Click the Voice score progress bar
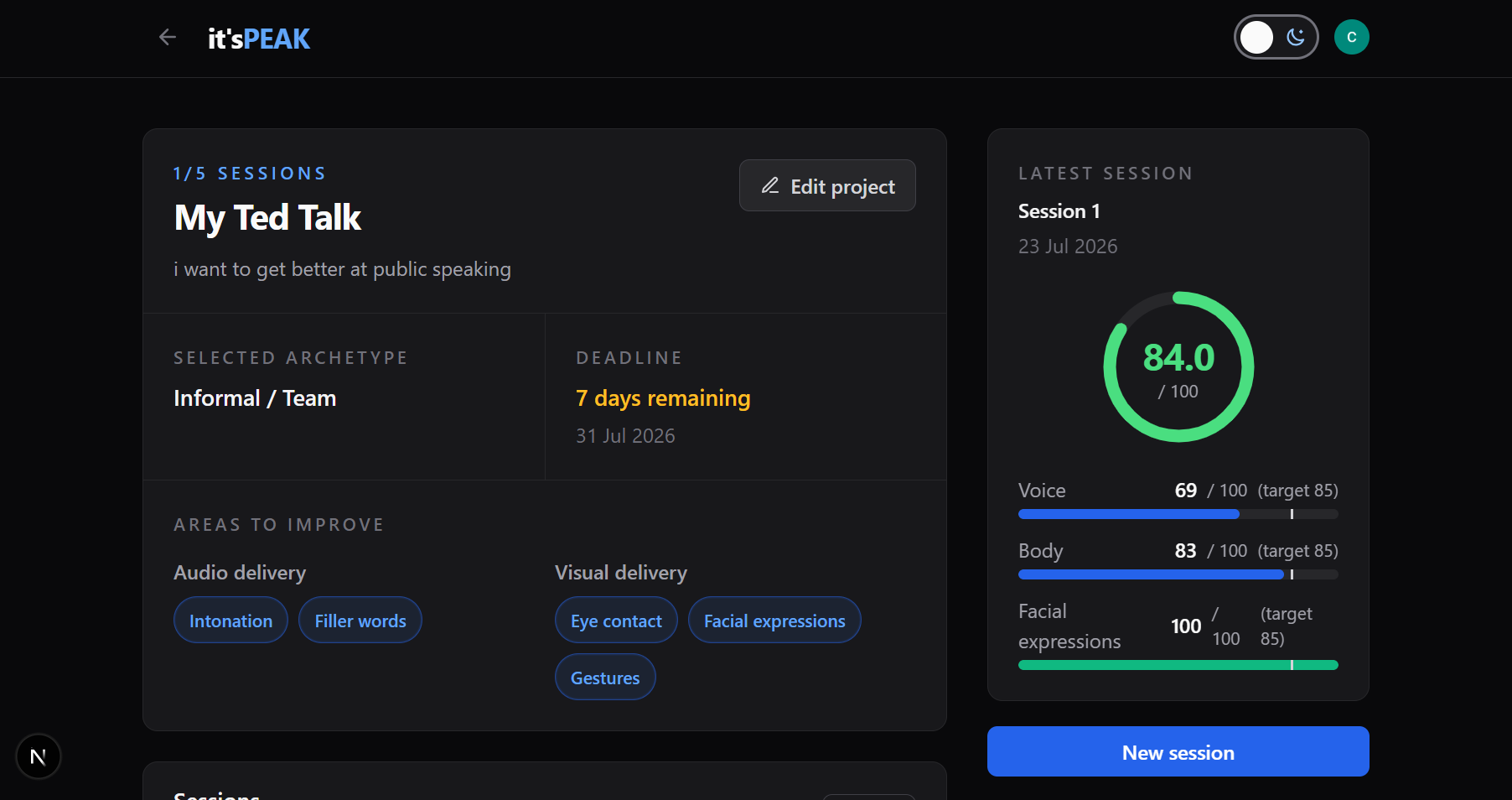 click(1178, 514)
